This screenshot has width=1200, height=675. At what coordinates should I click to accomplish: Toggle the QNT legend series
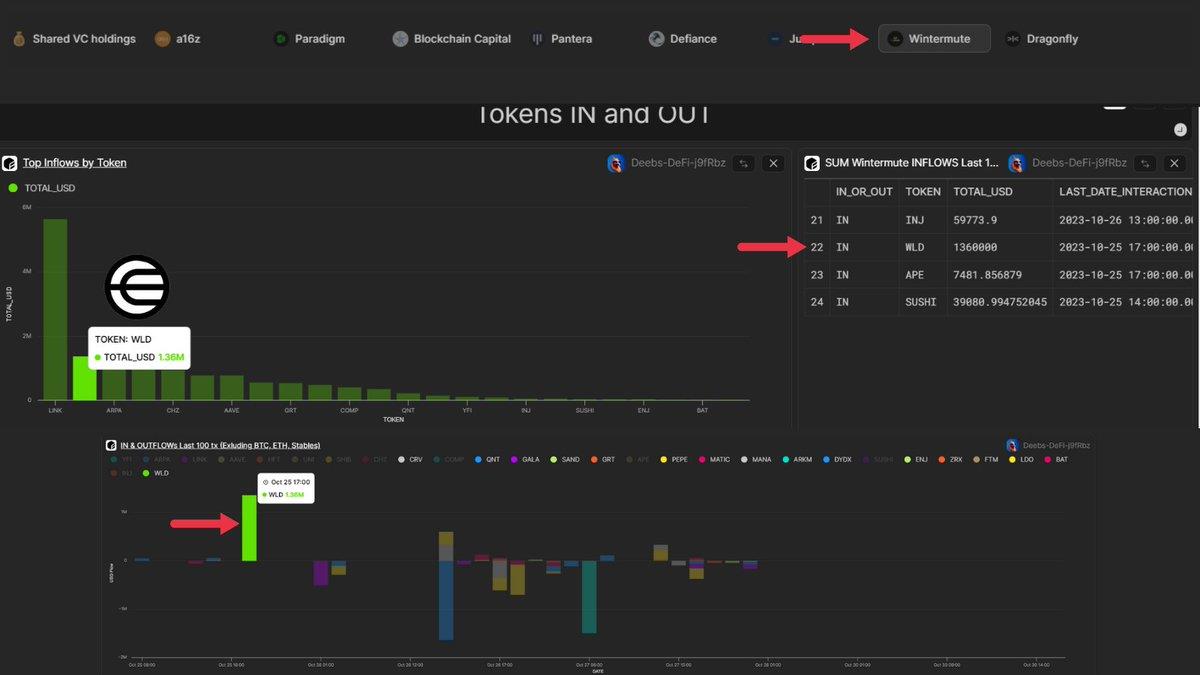tap(487, 459)
